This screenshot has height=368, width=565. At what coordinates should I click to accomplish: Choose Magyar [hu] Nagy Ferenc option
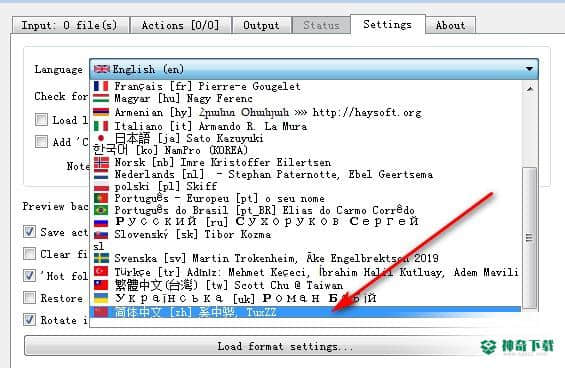point(306,98)
